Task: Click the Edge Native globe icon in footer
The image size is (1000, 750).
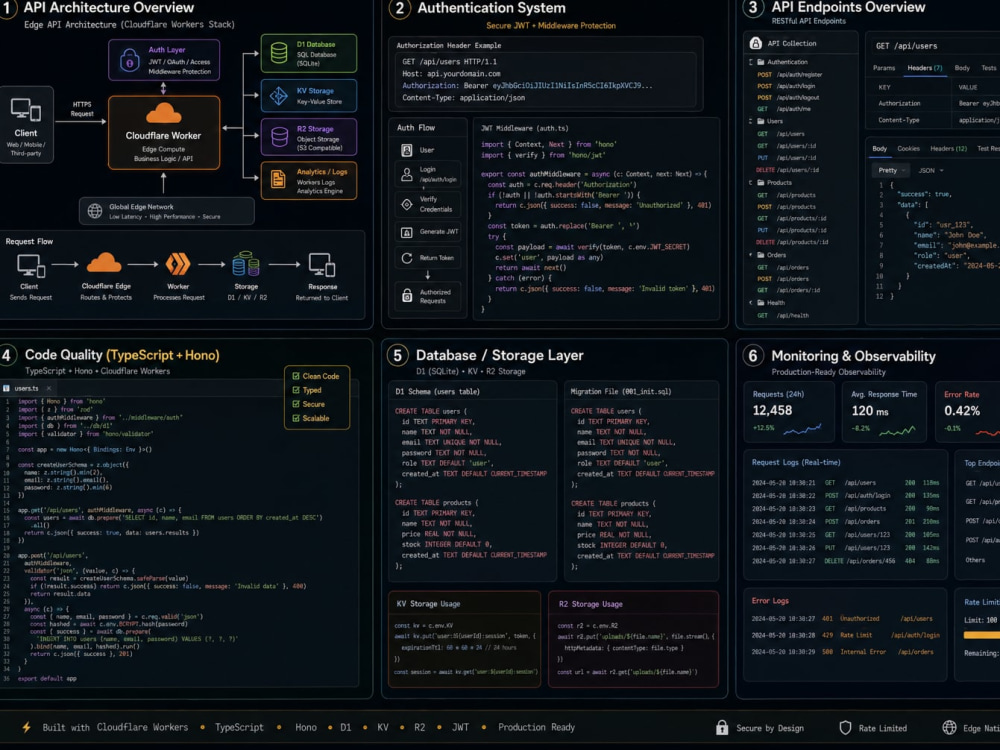Action: click(950, 728)
